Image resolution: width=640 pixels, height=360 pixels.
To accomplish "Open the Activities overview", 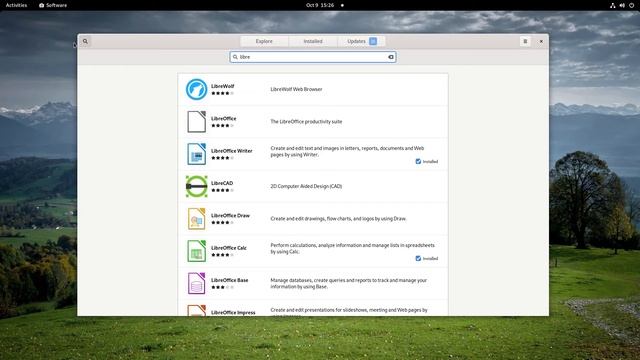I will [x=16, y=5].
